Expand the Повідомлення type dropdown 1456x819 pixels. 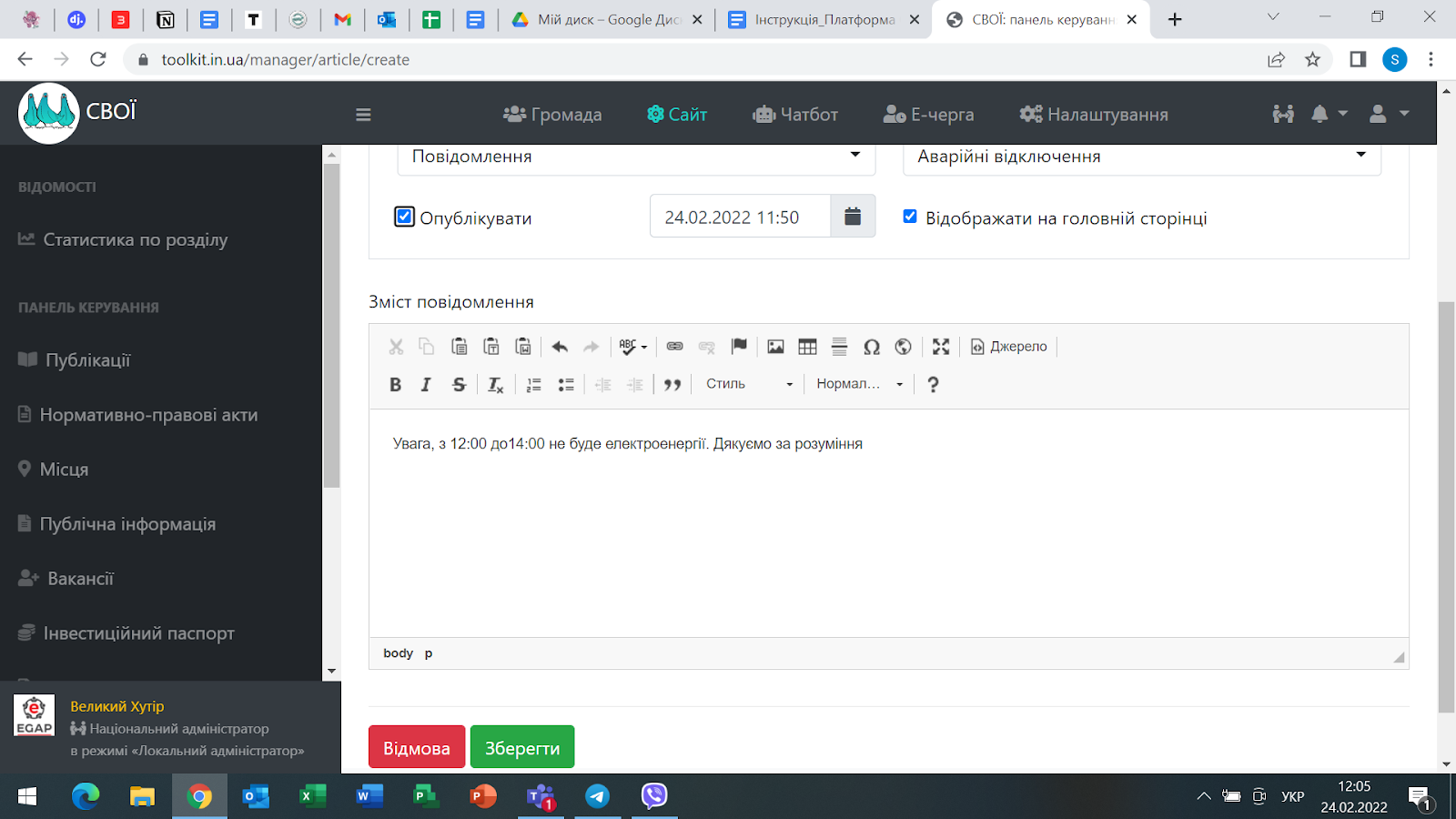tap(636, 157)
